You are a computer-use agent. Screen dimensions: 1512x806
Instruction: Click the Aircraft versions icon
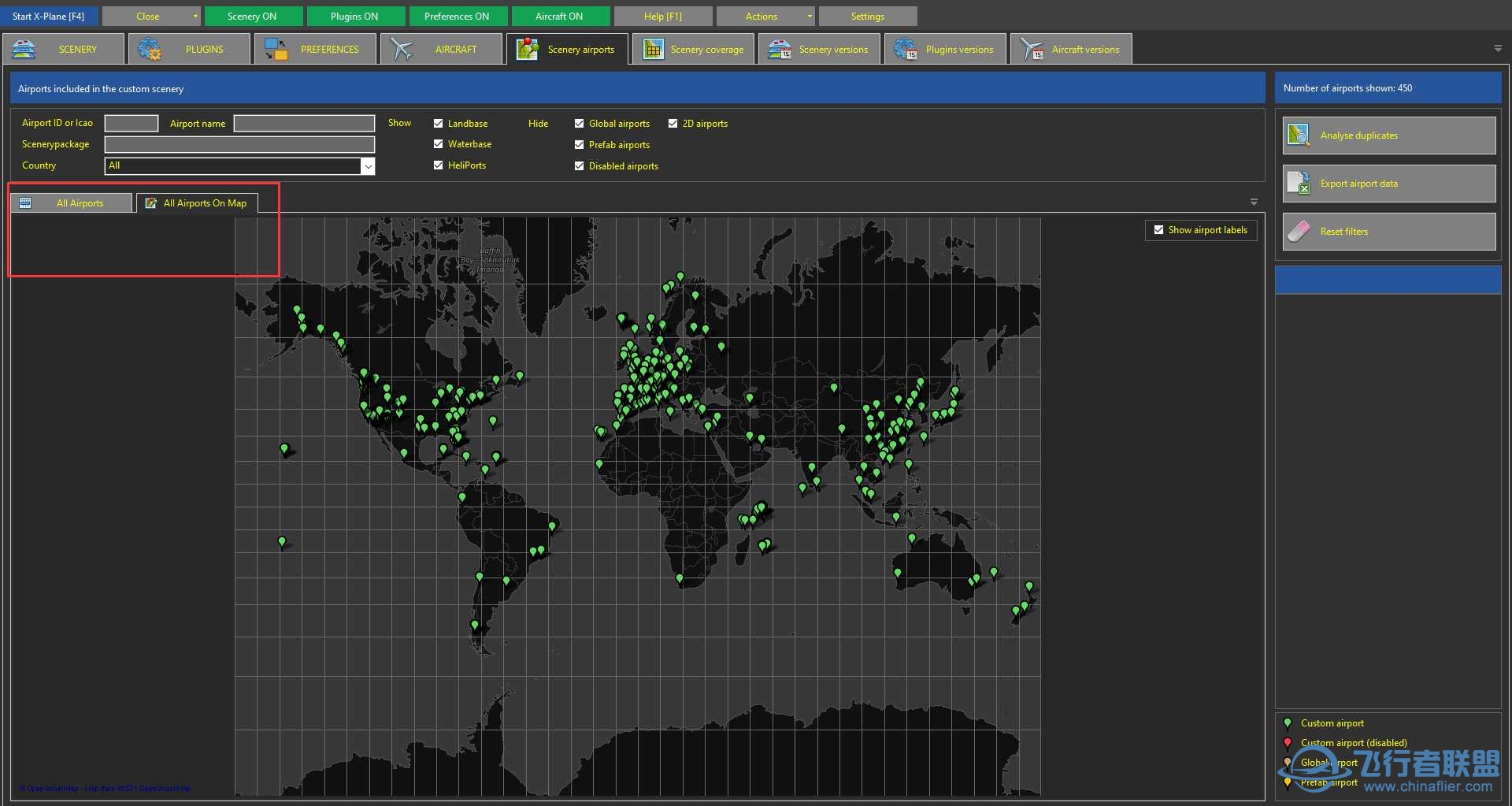[1032, 49]
